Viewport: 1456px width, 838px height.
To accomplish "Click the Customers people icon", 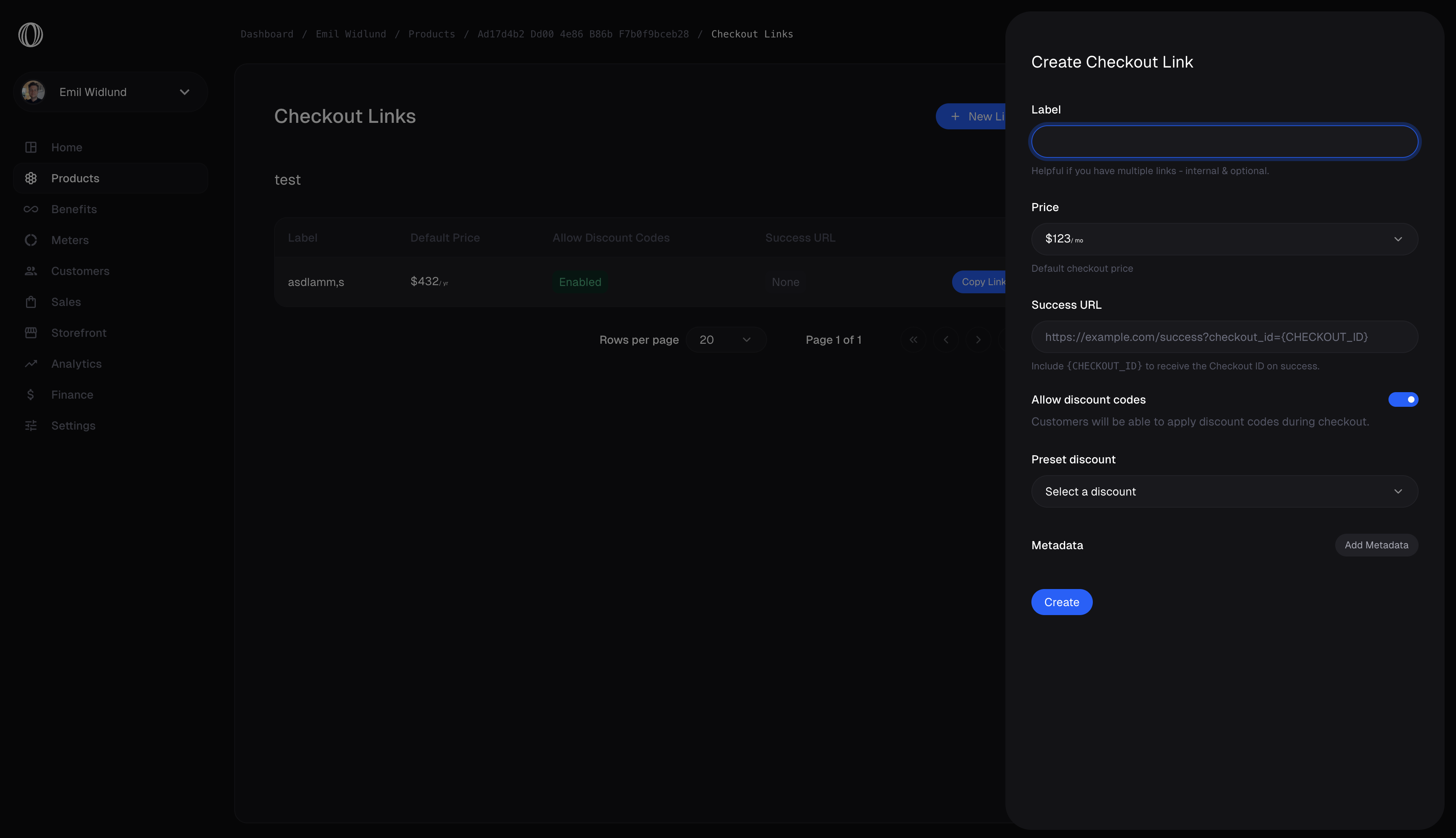I will click(x=31, y=271).
